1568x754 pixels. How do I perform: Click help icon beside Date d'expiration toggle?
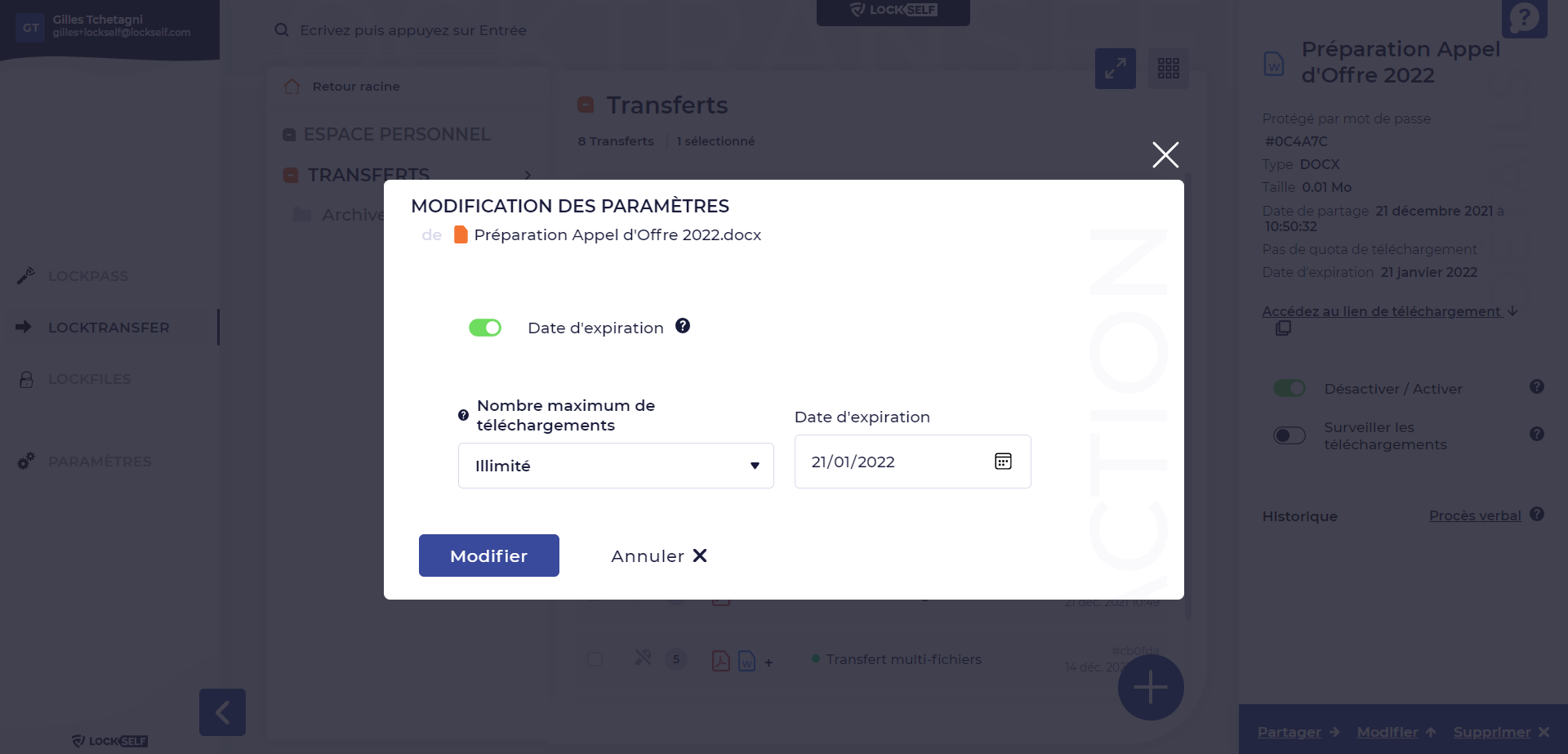point(683,326)
